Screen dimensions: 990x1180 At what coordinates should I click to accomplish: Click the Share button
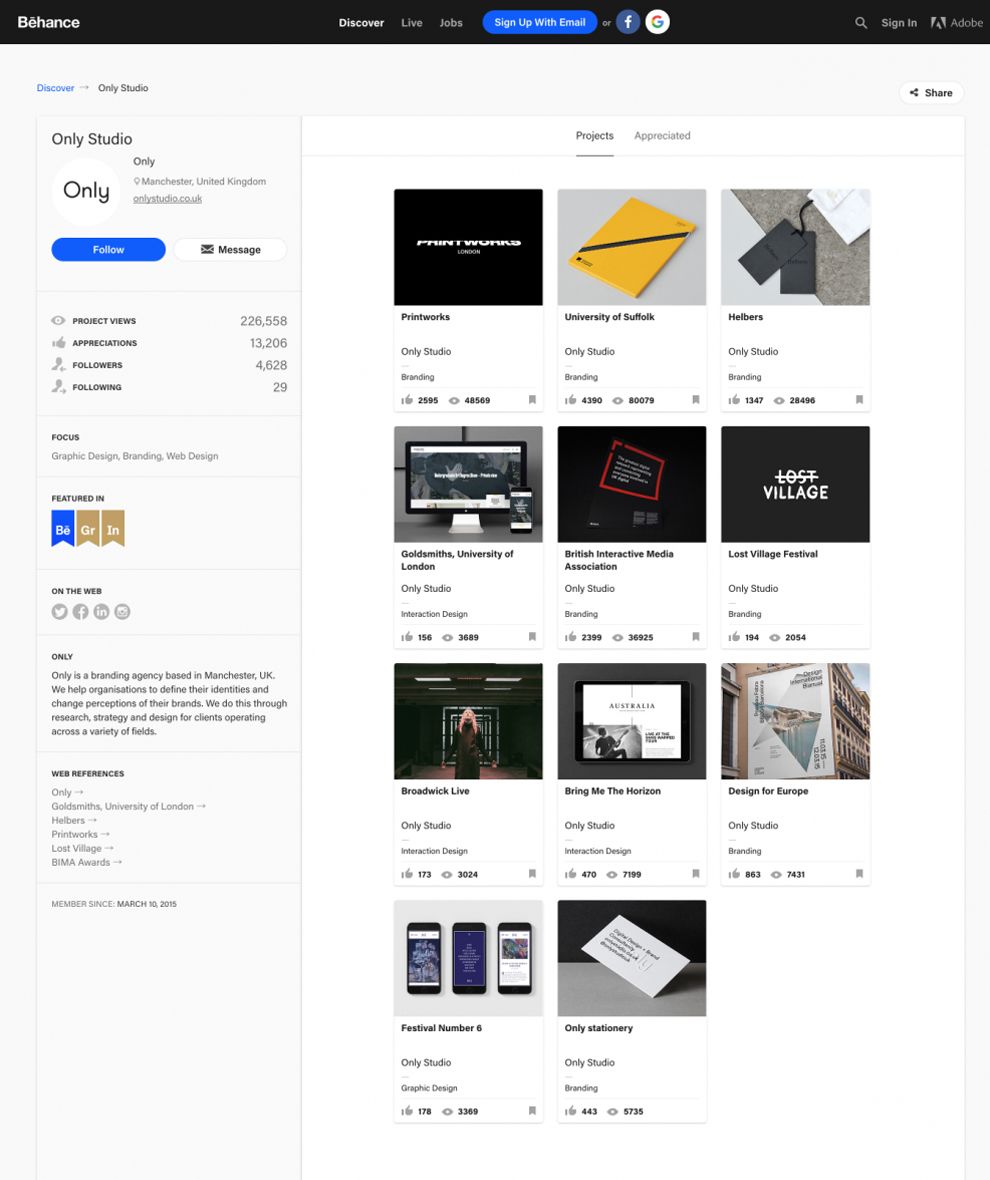tap(931, 93)
